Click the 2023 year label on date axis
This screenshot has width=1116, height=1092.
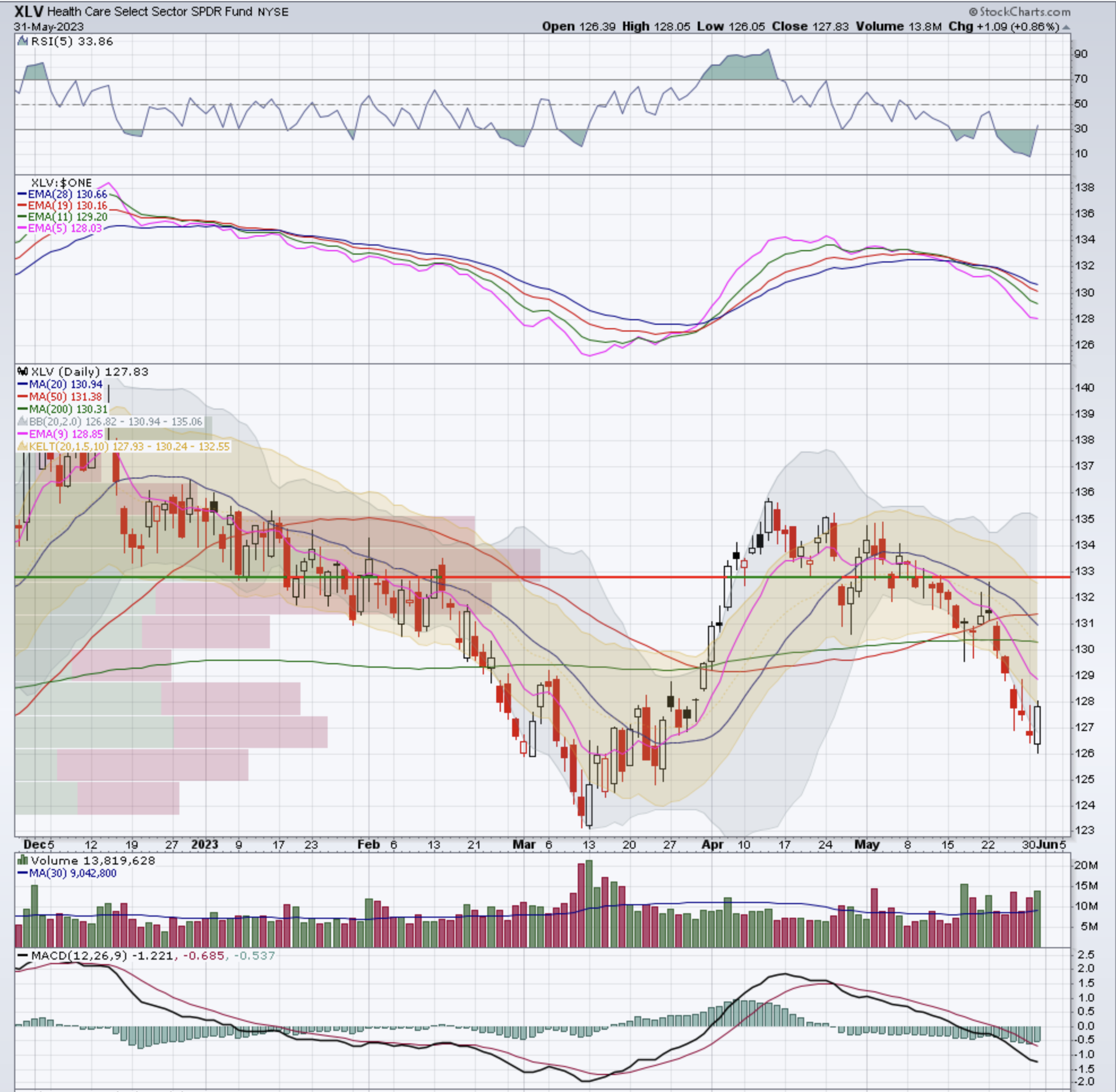[x=205, y=845]
